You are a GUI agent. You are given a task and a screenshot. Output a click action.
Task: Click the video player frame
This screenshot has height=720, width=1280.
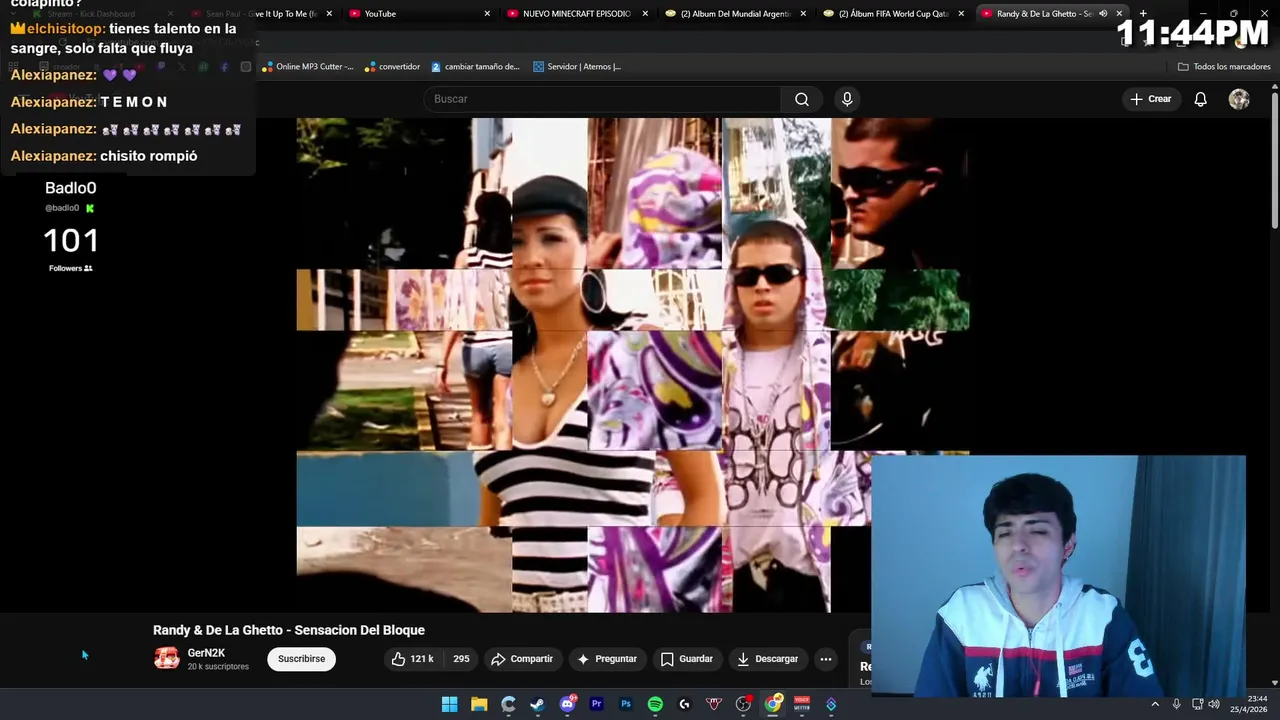(x=632, y=365)
